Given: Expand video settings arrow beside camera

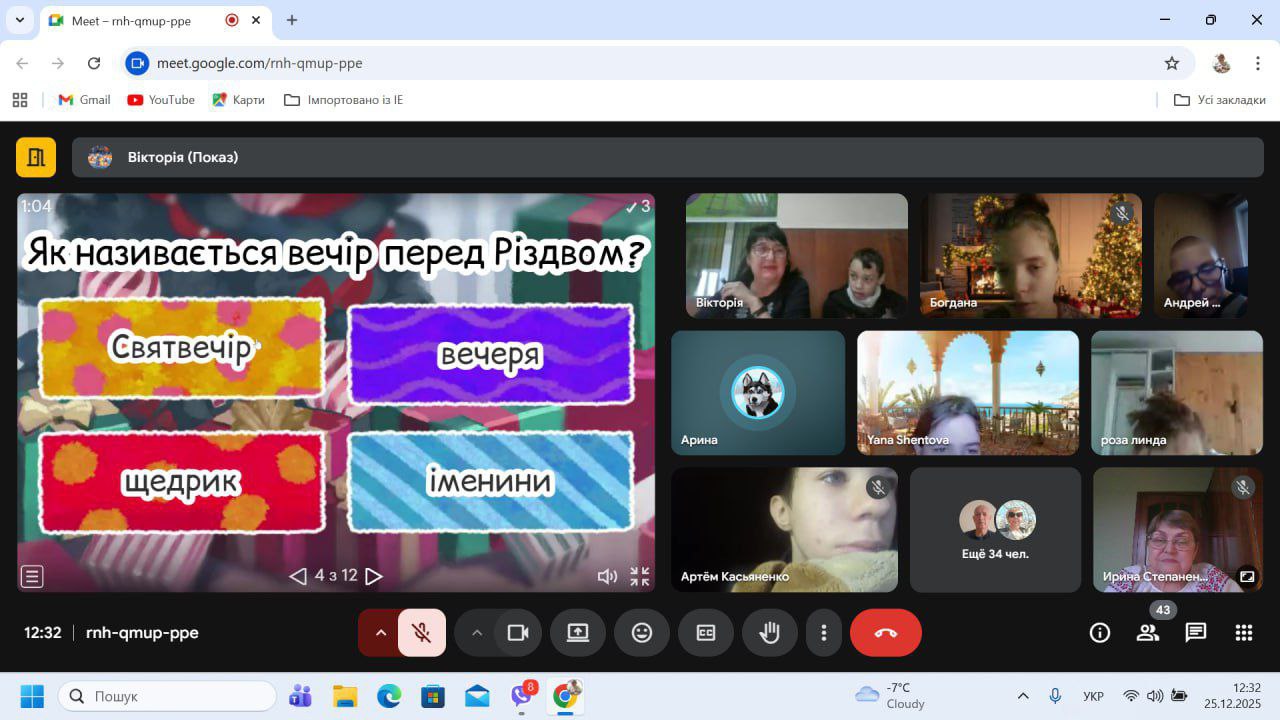Looking at the screenshot, I should (477, 633).
